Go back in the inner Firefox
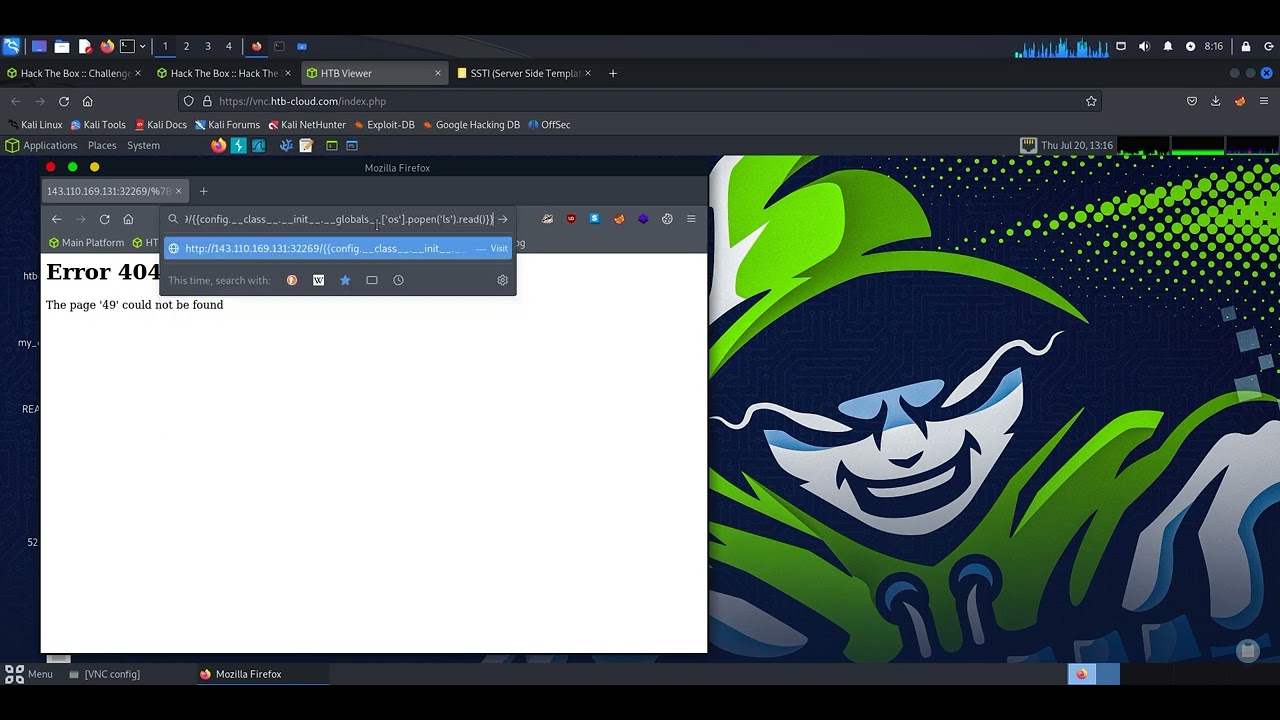The width and height of the screenshot is (1280, 720). click(x=57, y=219)
